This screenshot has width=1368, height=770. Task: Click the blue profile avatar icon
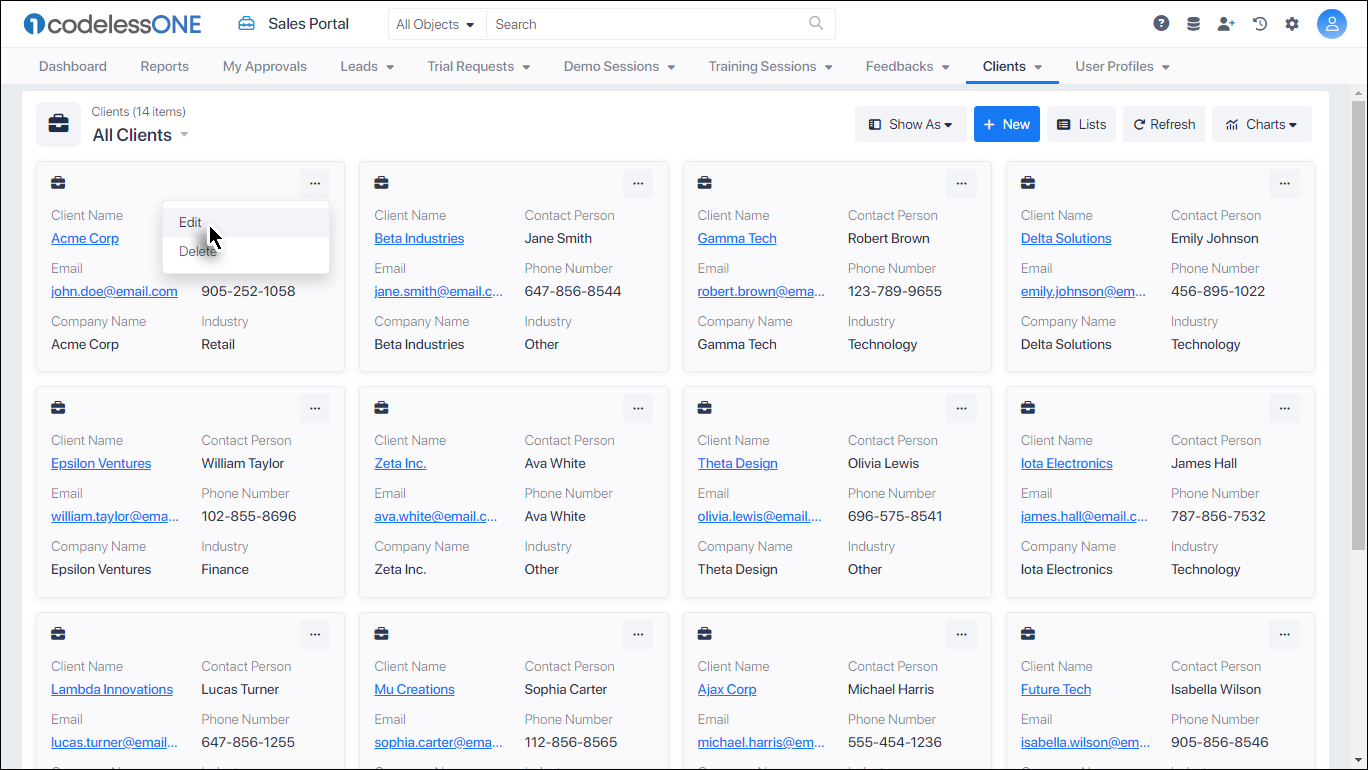(1332, 22)
